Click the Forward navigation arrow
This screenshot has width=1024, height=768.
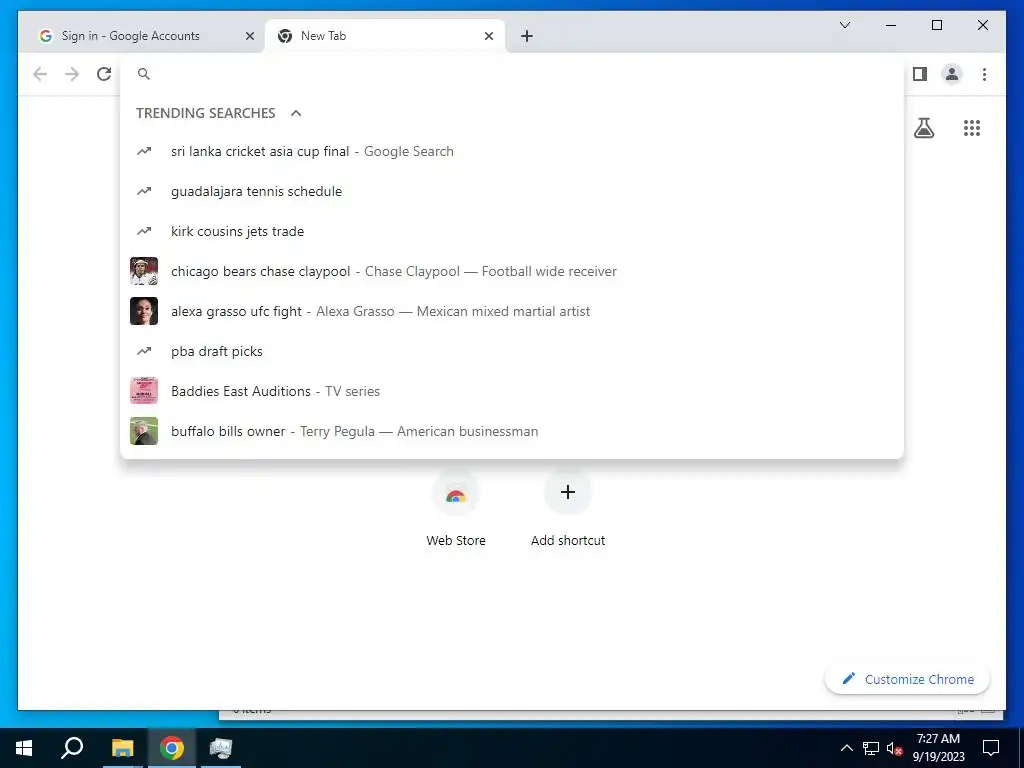point(72,74)
